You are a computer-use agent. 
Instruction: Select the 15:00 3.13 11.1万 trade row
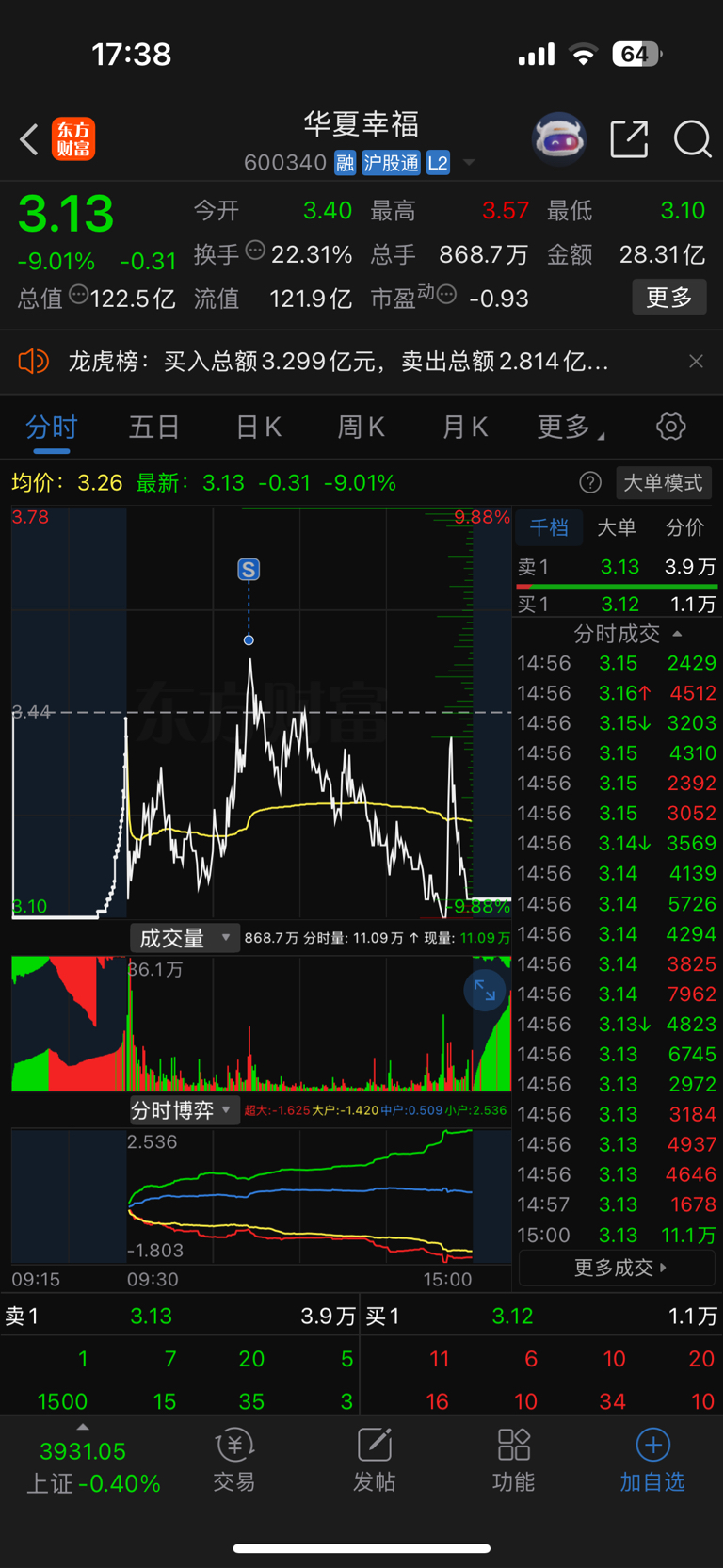[617, 1235]
